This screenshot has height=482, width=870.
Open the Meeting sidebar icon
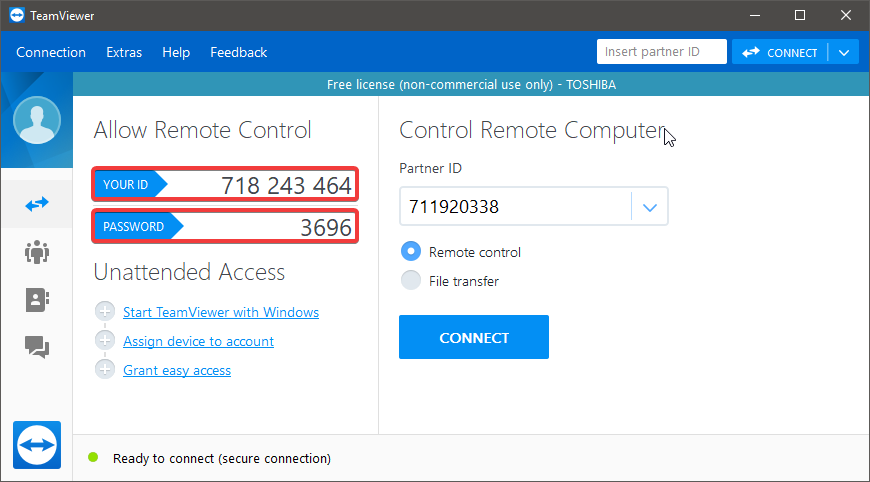(37, 252)
